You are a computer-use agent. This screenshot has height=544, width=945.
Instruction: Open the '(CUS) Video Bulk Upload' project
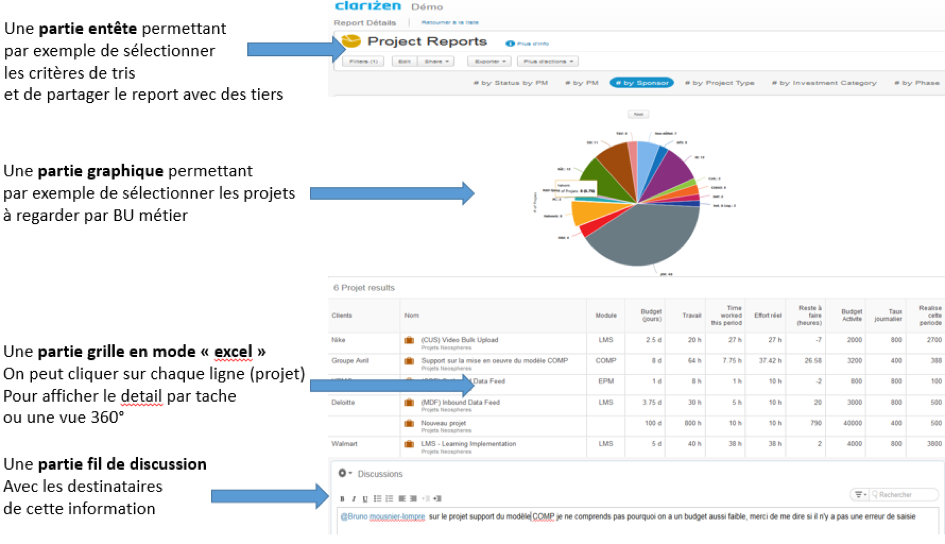click(x=459, y=340)
